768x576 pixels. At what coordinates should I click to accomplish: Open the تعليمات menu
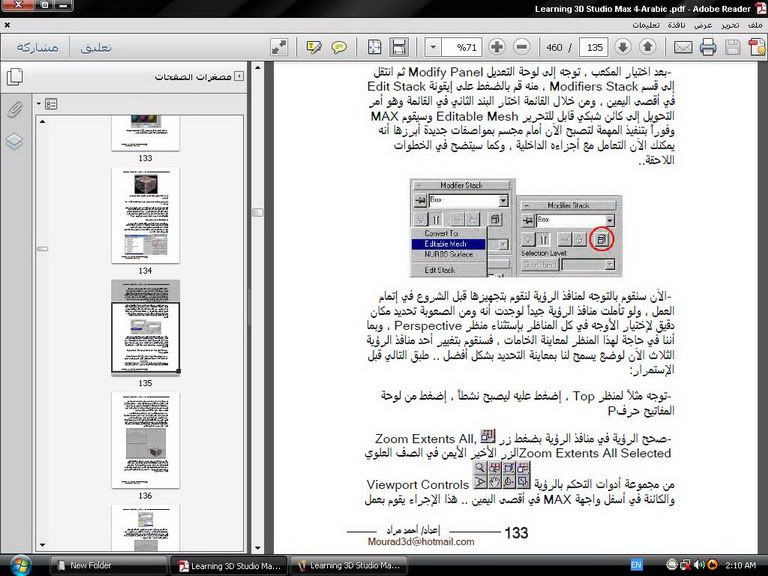point(646,24)
